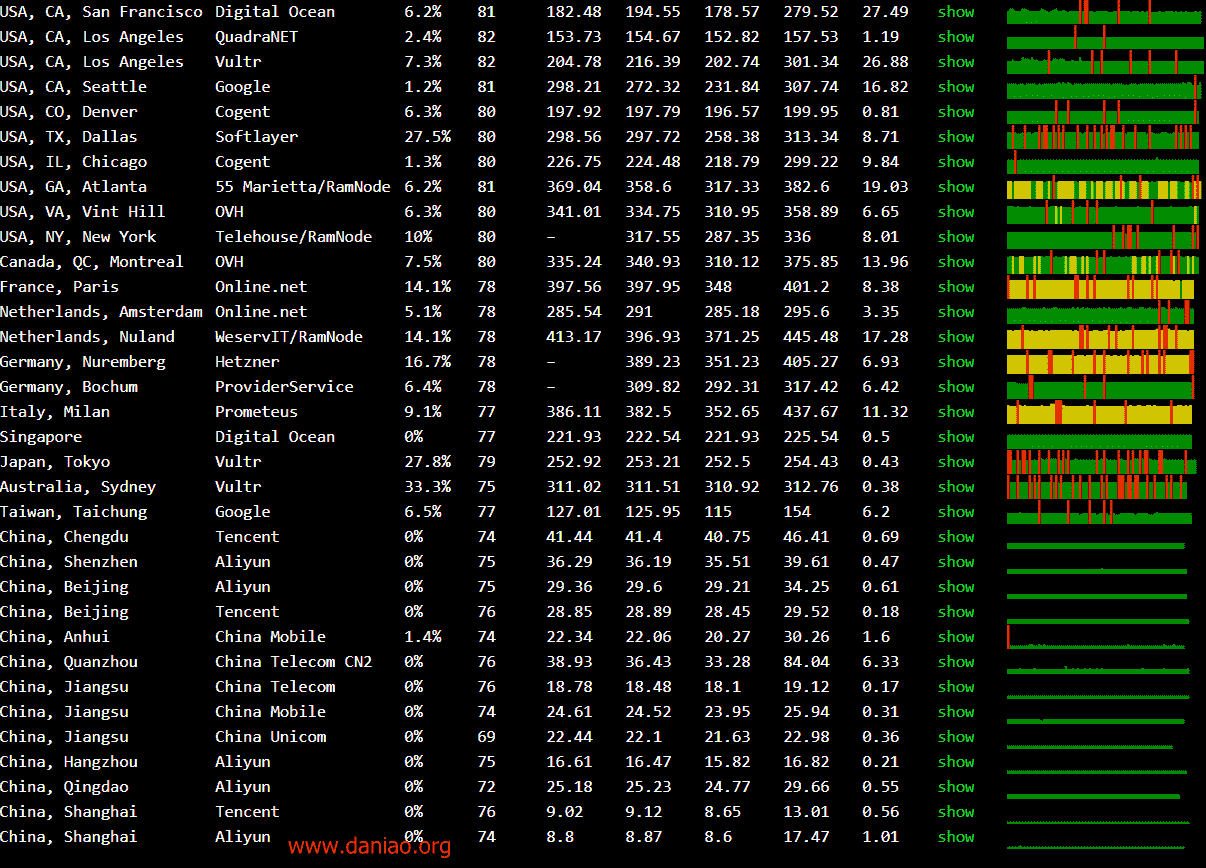Click location text 'Taiwan, Taichung'
This screenshot has width=1206, height=868.
pos(73,512)
